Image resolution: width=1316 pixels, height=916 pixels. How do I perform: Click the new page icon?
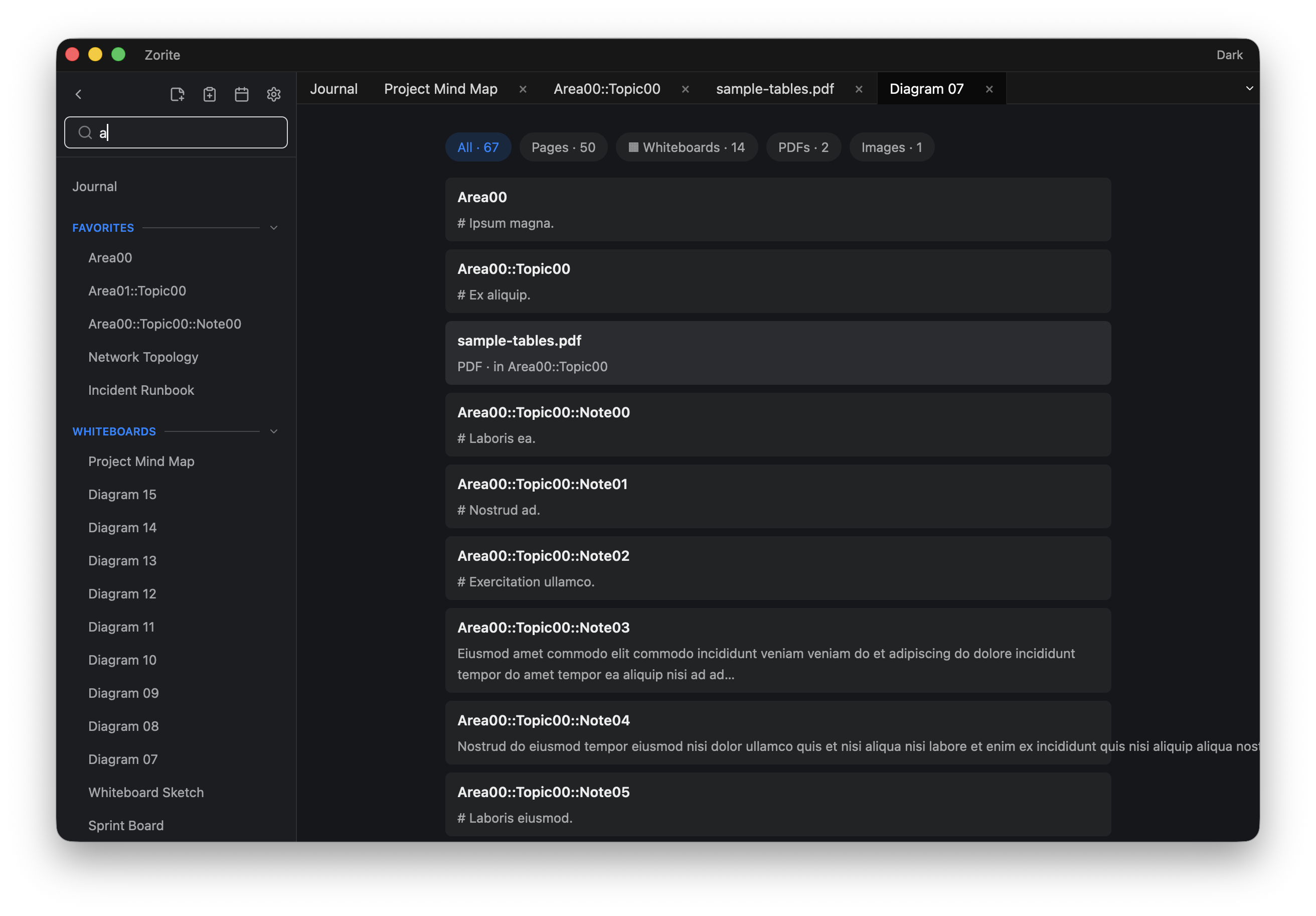[x=177, y=94]
